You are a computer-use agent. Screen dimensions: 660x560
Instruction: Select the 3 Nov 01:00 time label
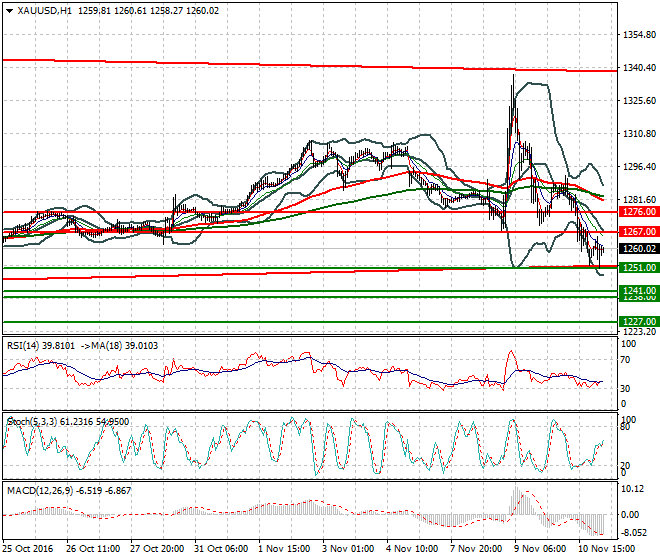(348, 549)
